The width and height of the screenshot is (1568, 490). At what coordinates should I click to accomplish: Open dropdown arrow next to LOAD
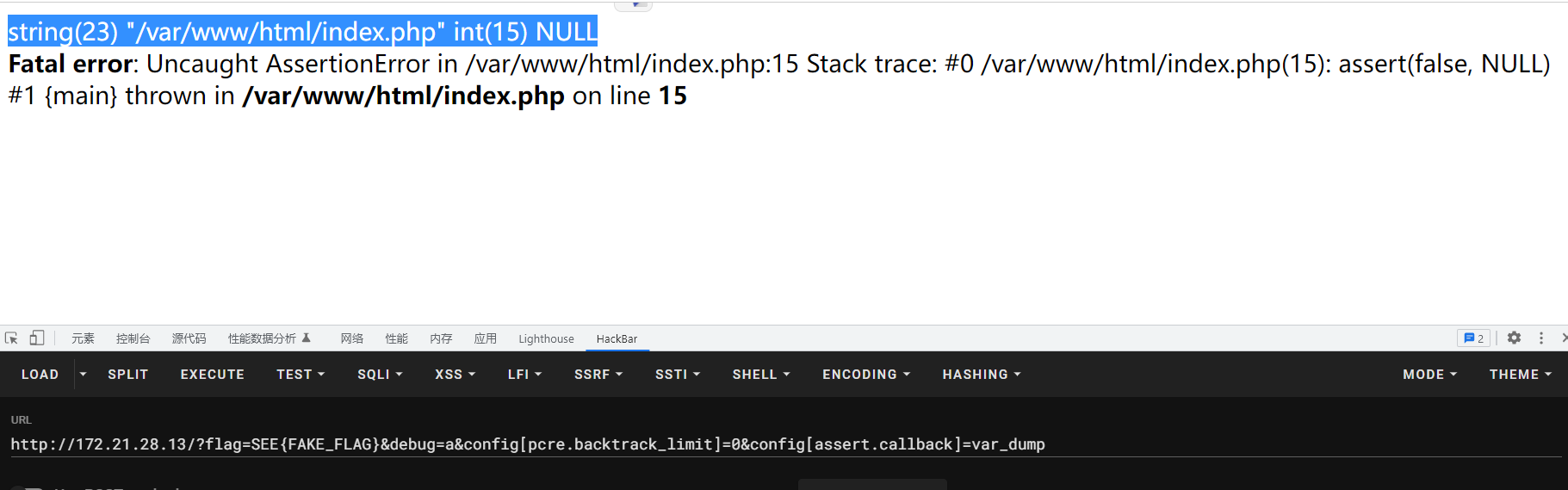83,375
